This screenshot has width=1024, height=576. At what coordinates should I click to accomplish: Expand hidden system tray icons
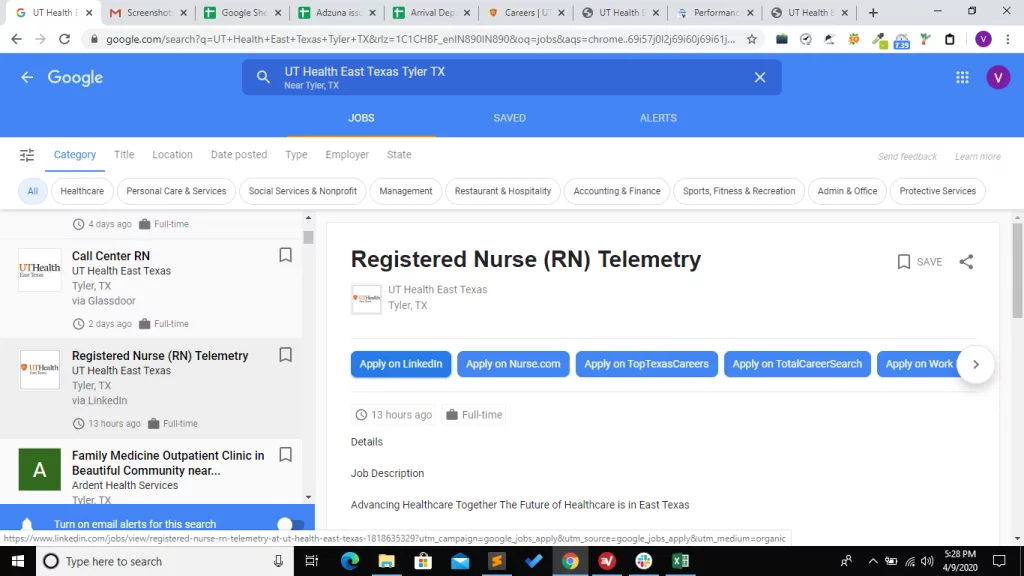[x=872, y=561]
